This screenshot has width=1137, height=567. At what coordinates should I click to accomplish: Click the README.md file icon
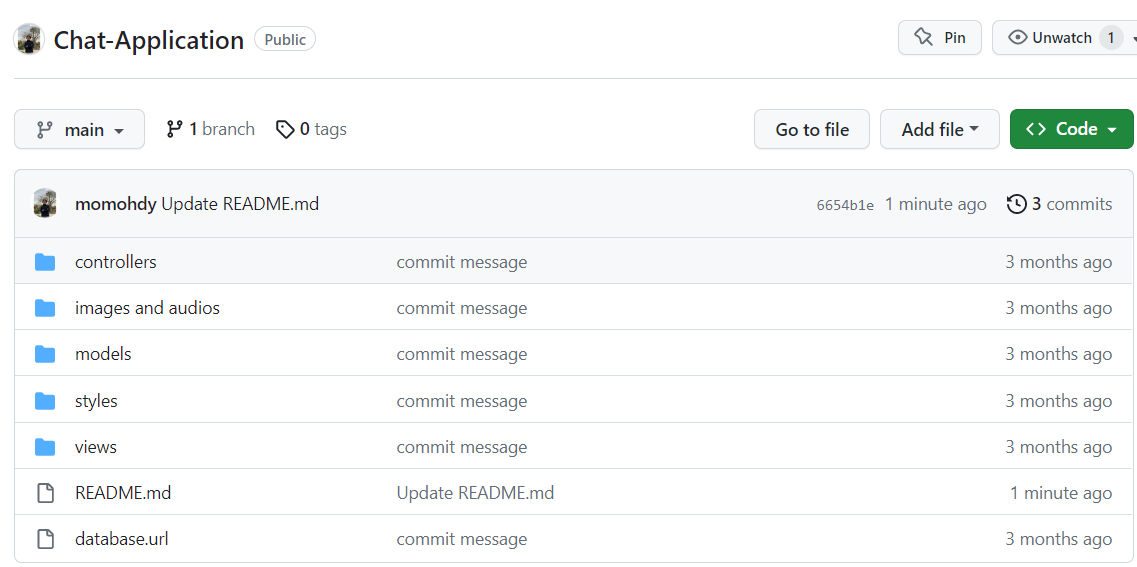pyautogui.click(x=45, y=493)
